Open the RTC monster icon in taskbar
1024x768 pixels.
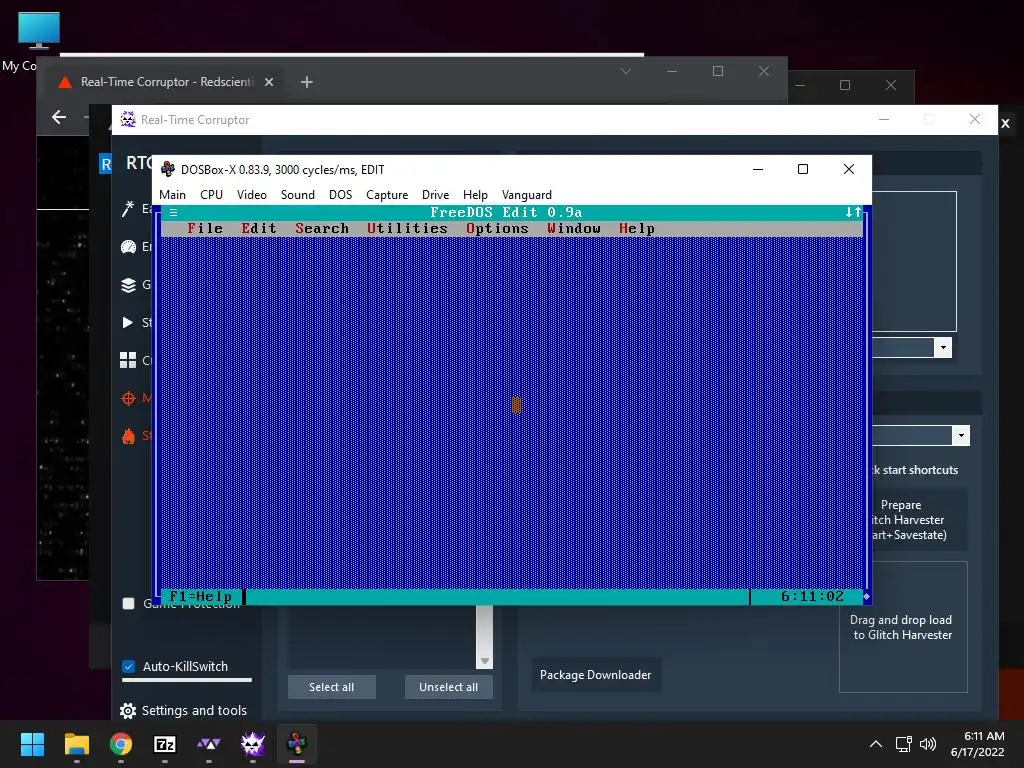pos(253,744)
